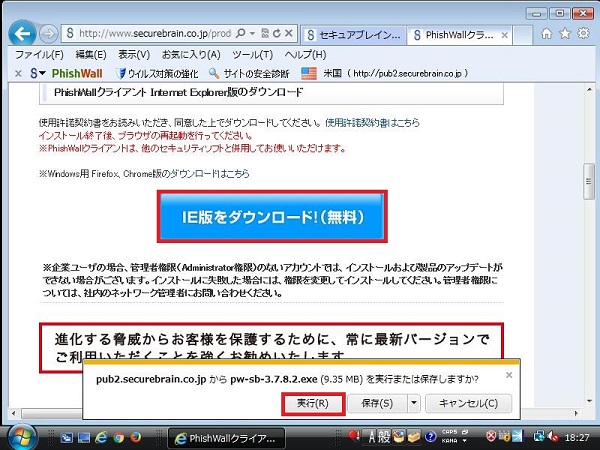Screen dimensions: 600x450
Task: Open the Home icon in IE
Action: point(546,34)
